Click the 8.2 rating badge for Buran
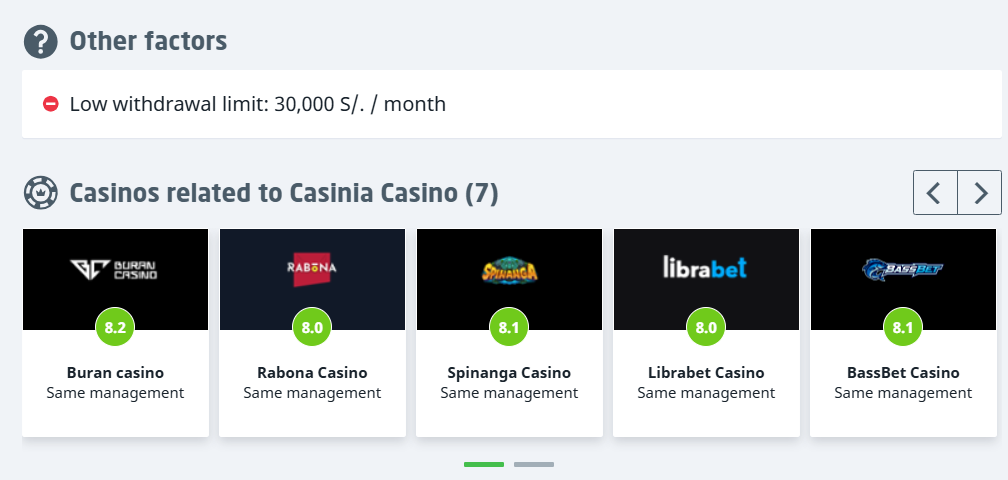The image size is (1008, 480). coord(115,327)
